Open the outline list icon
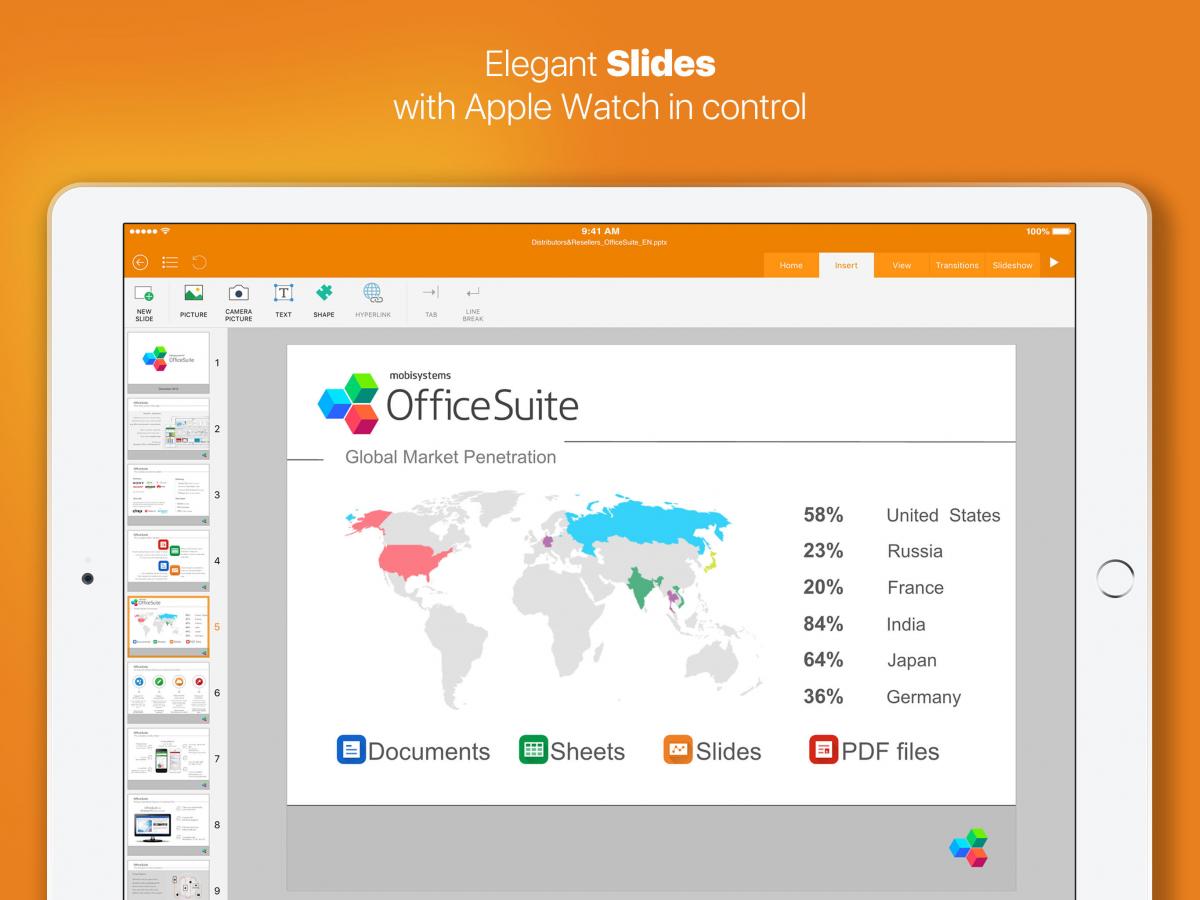This screenshot has height=900, width=1200. [170, 262]
